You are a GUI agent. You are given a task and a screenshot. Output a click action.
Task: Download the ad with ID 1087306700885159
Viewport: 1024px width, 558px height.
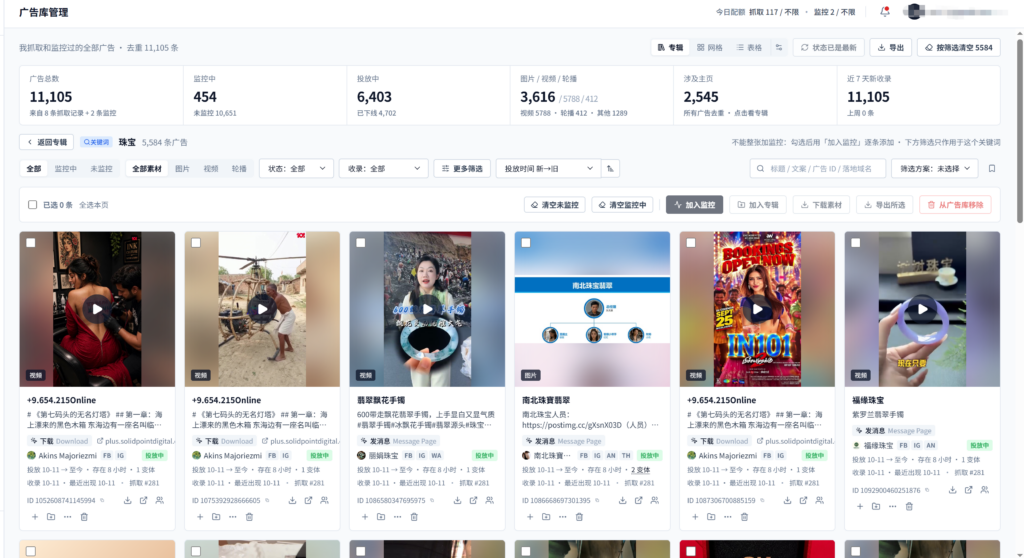[788, 501]
